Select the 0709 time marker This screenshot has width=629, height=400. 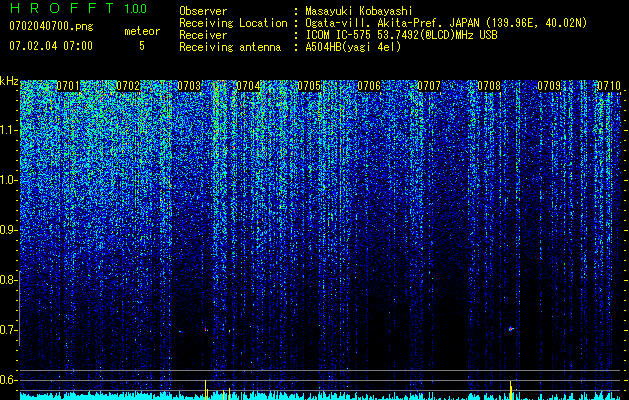(549, 86)
